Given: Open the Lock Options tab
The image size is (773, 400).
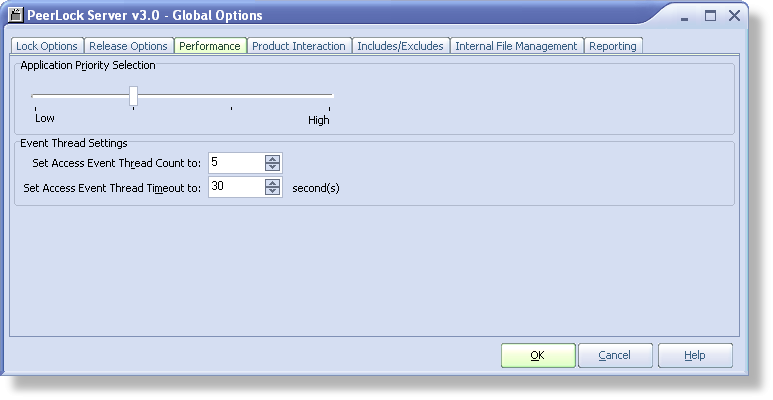Looking at the screenshot, I should click(x=47, y=46).
